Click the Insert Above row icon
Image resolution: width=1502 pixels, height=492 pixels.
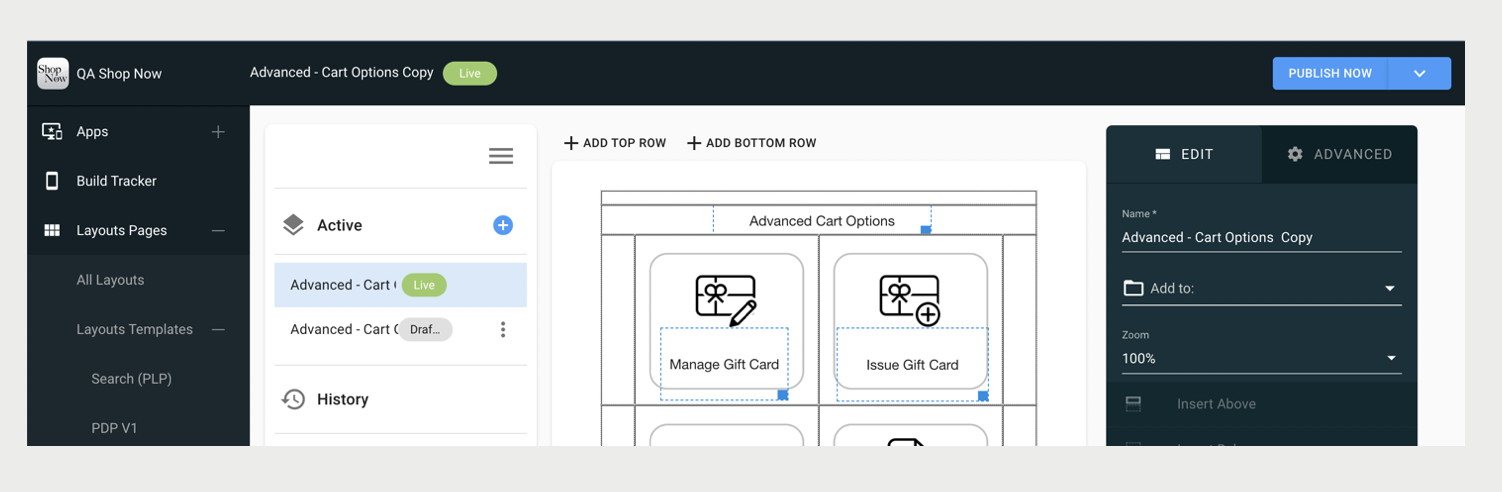[1133, 404]
